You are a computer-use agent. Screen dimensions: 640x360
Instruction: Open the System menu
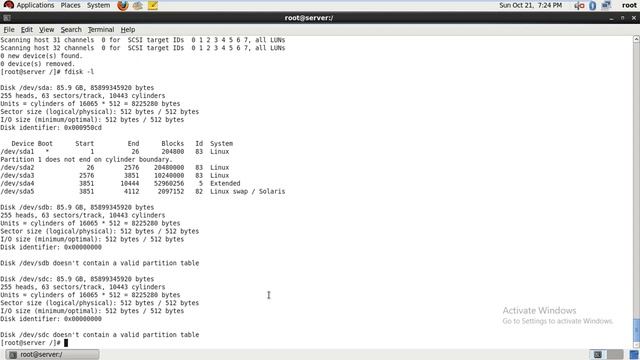click(x=98, y=5)
